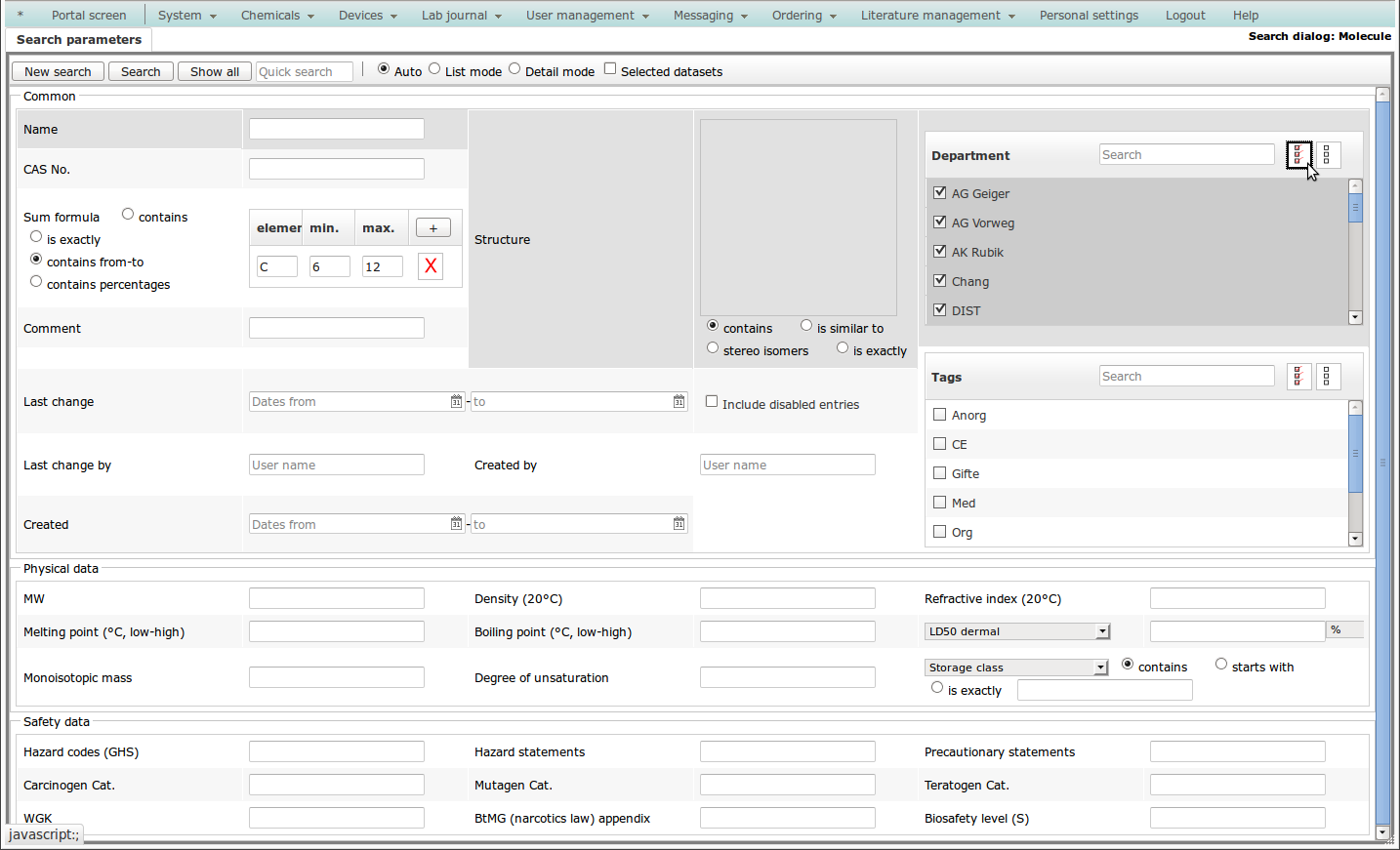This screenshot has width=1400, height=850.
Task: Enable 'Include disabled entries' checkbox
Action: pos(712,402)
